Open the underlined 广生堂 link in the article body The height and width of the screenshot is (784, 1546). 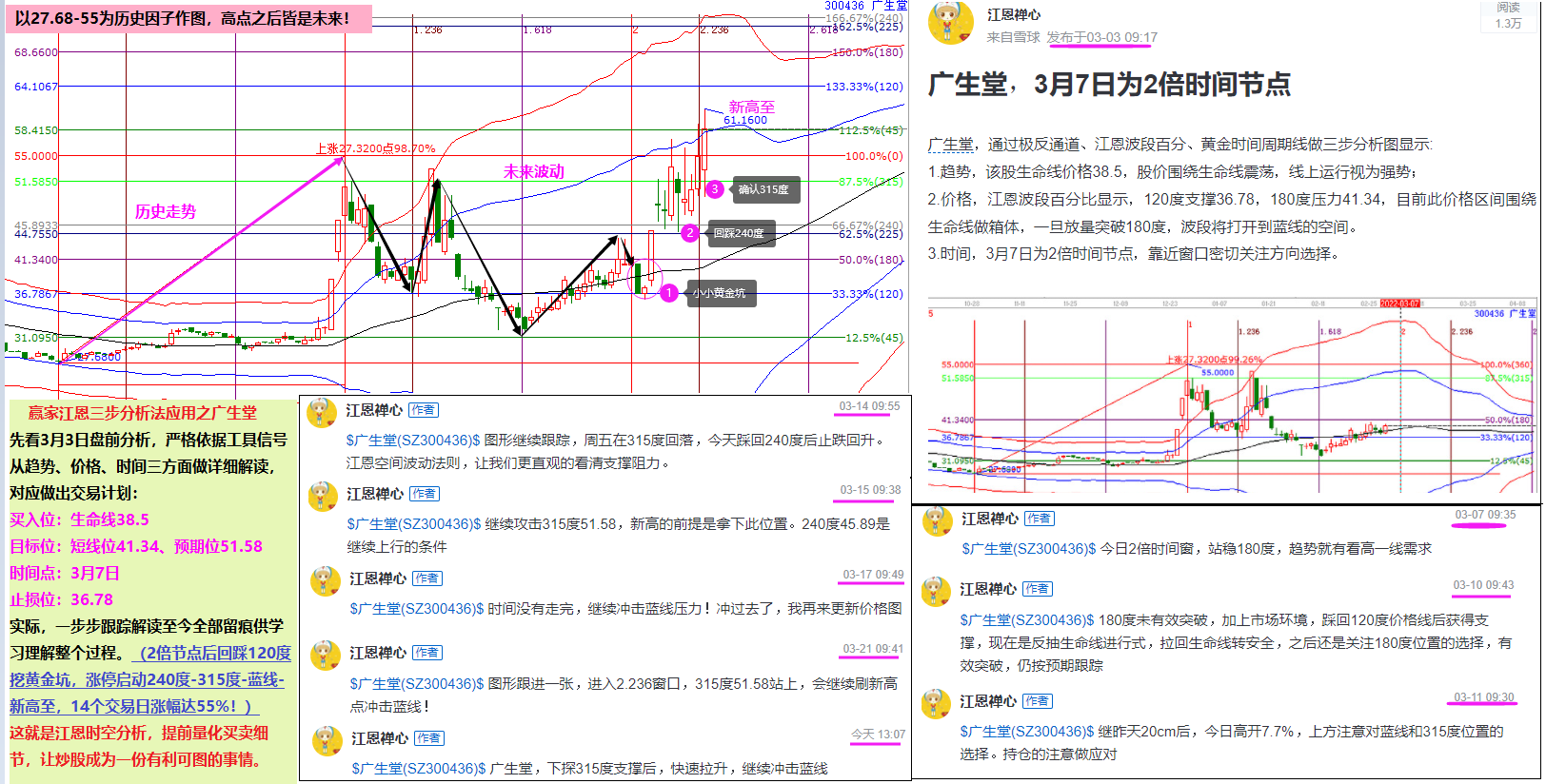tap(951, 145)
